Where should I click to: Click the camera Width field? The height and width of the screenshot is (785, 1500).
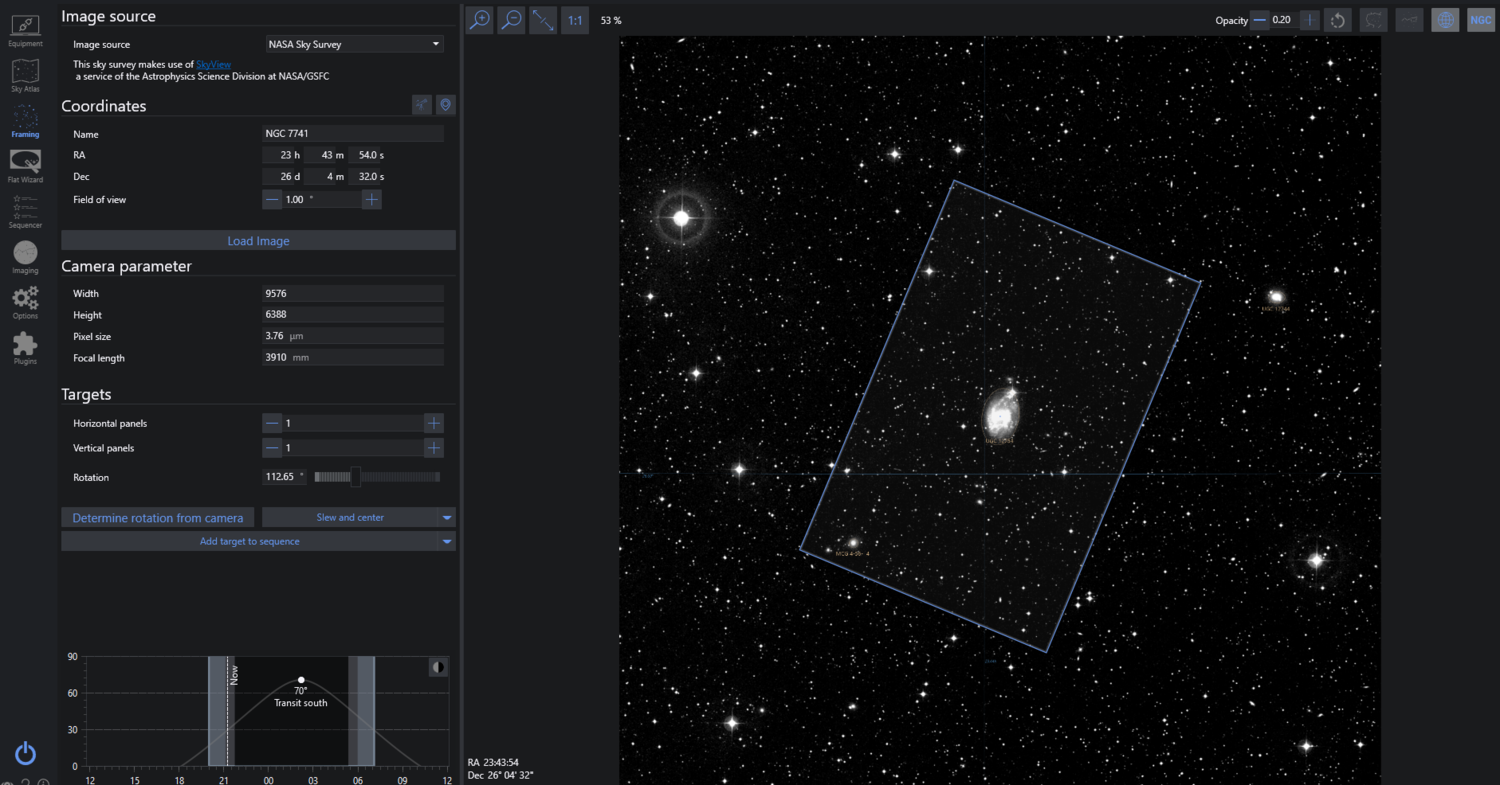tap(353, 294)
